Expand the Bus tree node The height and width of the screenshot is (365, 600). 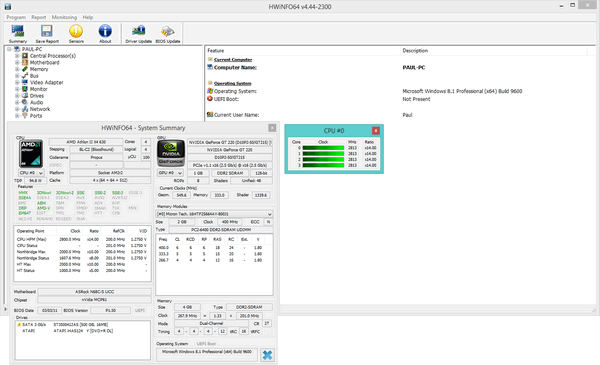[17, 76]
